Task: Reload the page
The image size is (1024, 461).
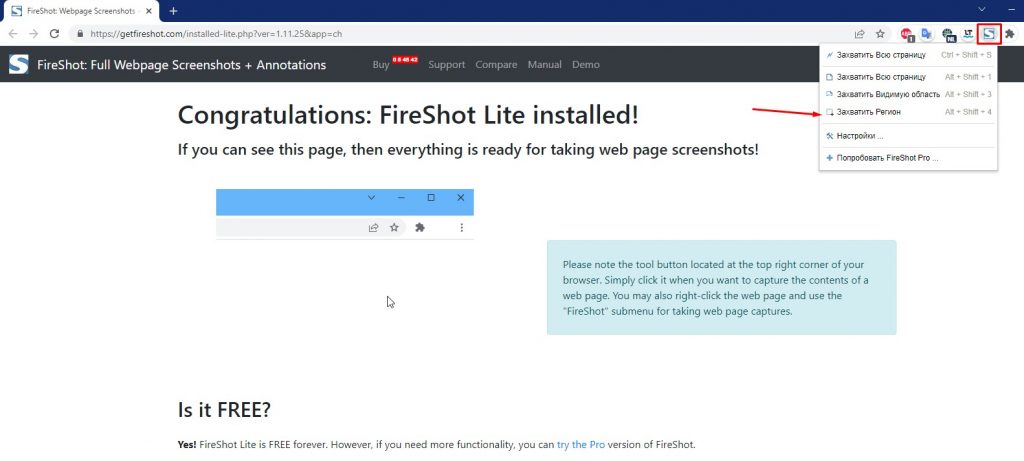Action: pos(54,34)
